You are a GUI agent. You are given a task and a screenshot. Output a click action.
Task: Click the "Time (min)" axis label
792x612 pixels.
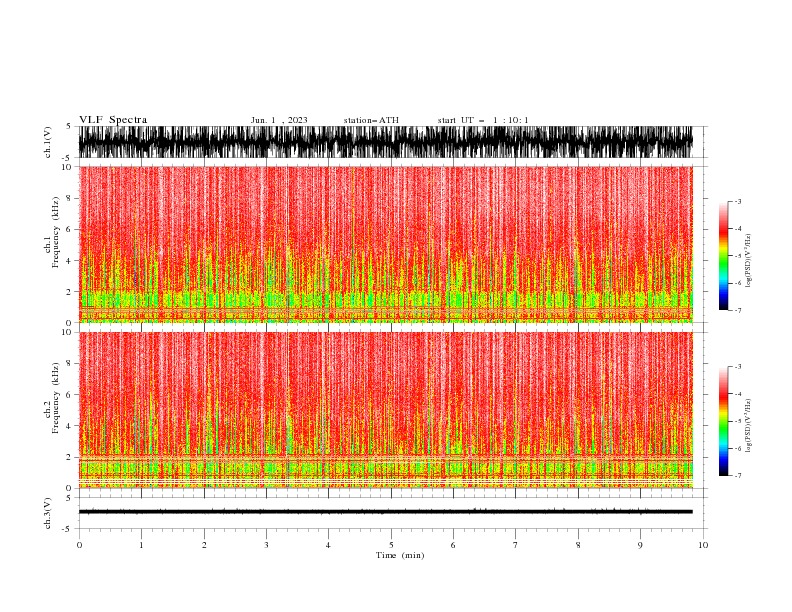coord(400,555)
